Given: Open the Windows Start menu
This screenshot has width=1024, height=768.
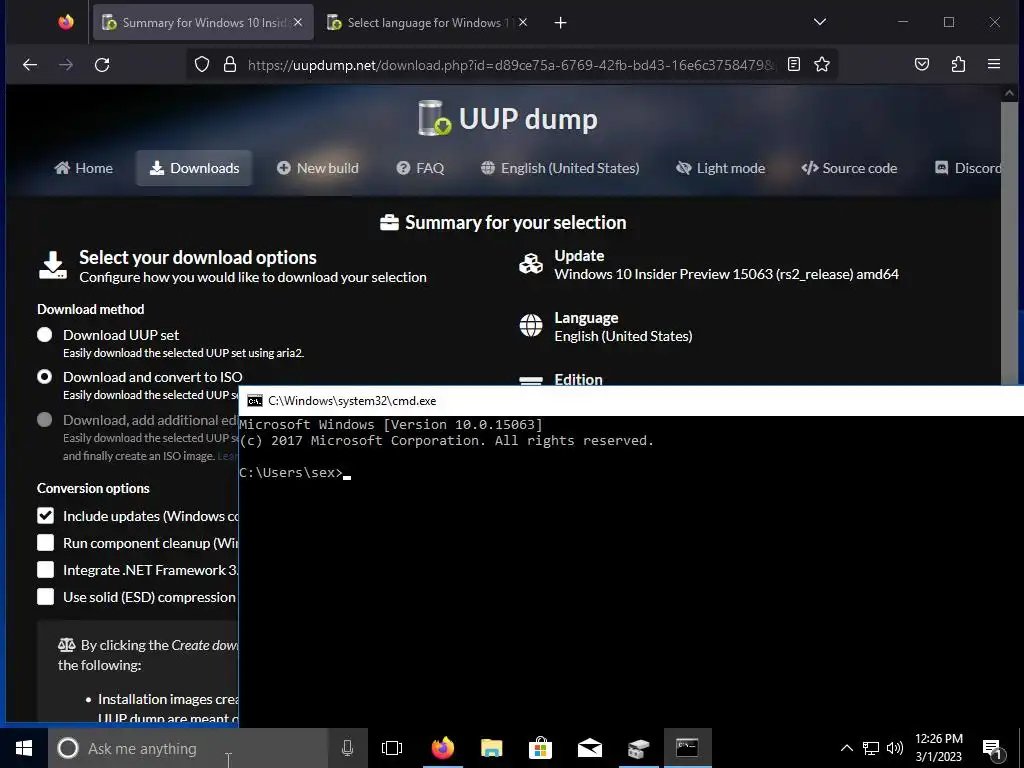Looking at the screenshot, I should [x=24, y=748].
